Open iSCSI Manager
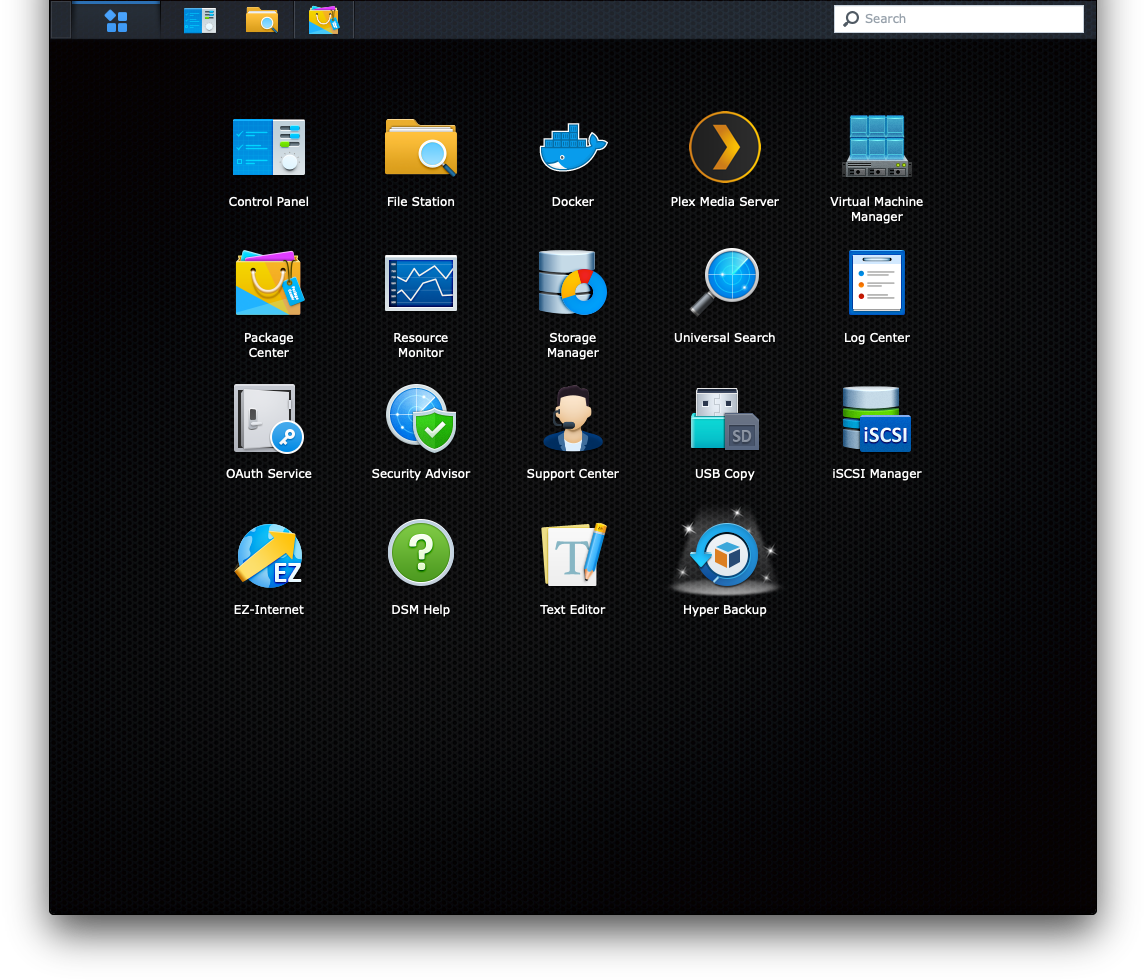This screenshot has height=980, width=1146. 876,419
